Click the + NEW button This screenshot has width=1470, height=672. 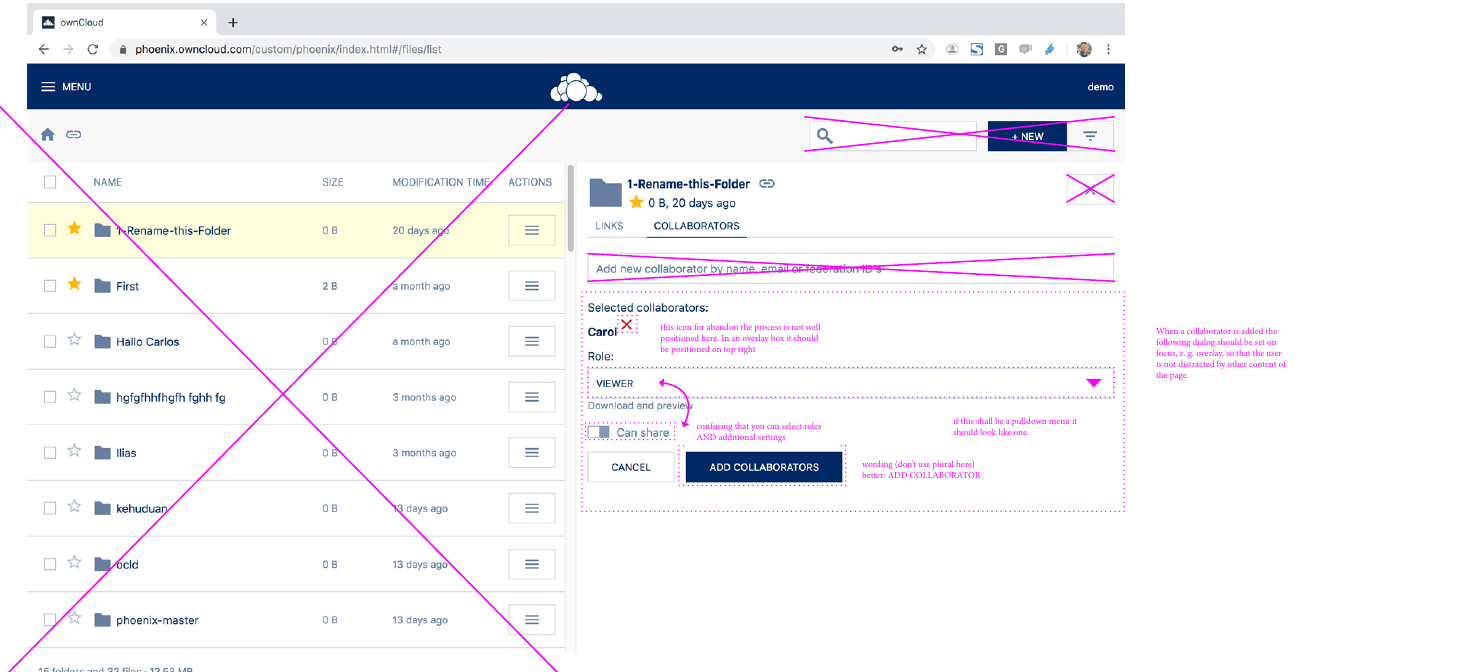click(x=1027, y=136)
